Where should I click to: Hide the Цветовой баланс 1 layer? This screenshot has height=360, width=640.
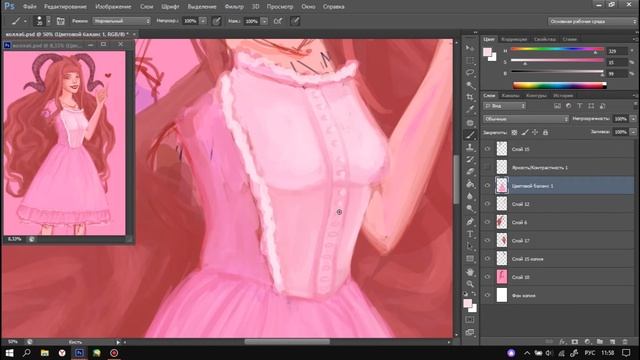tap(487, 186)
